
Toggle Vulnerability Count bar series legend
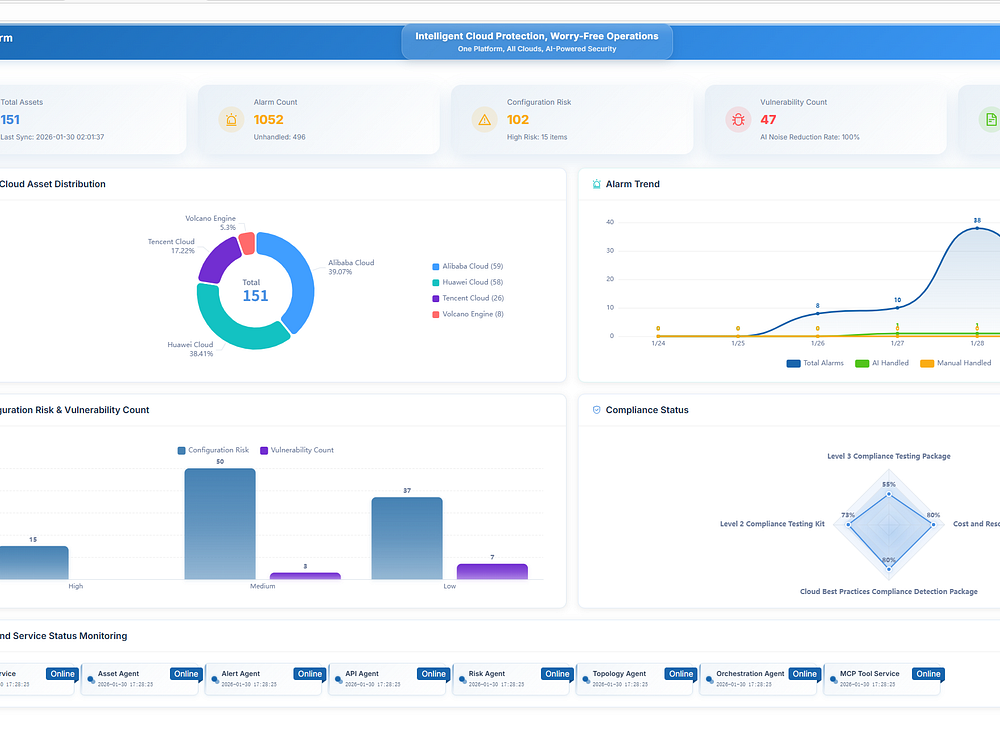coord(297,450)
